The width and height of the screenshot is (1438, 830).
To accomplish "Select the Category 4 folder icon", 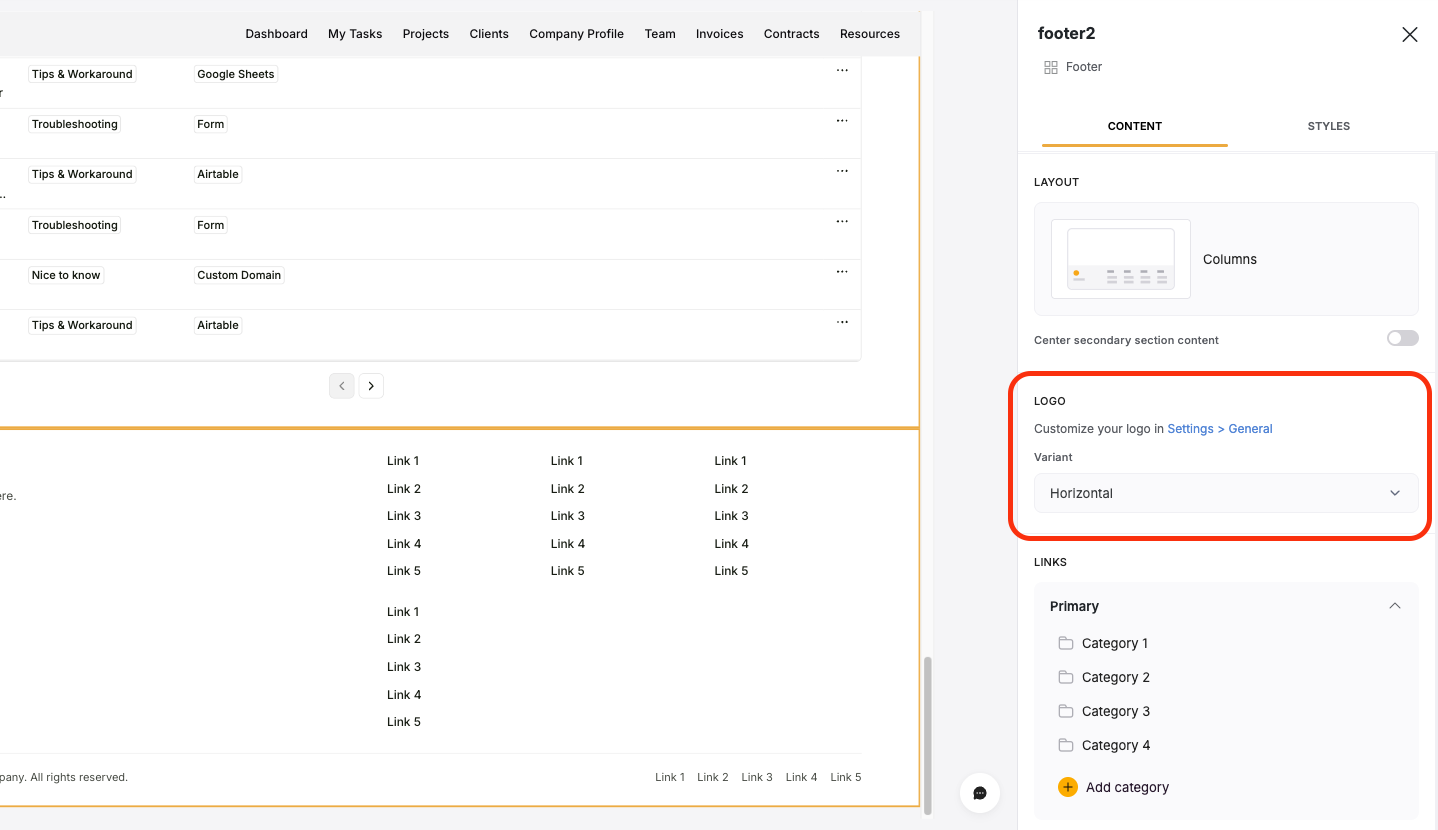I will tap(1065, 745).
